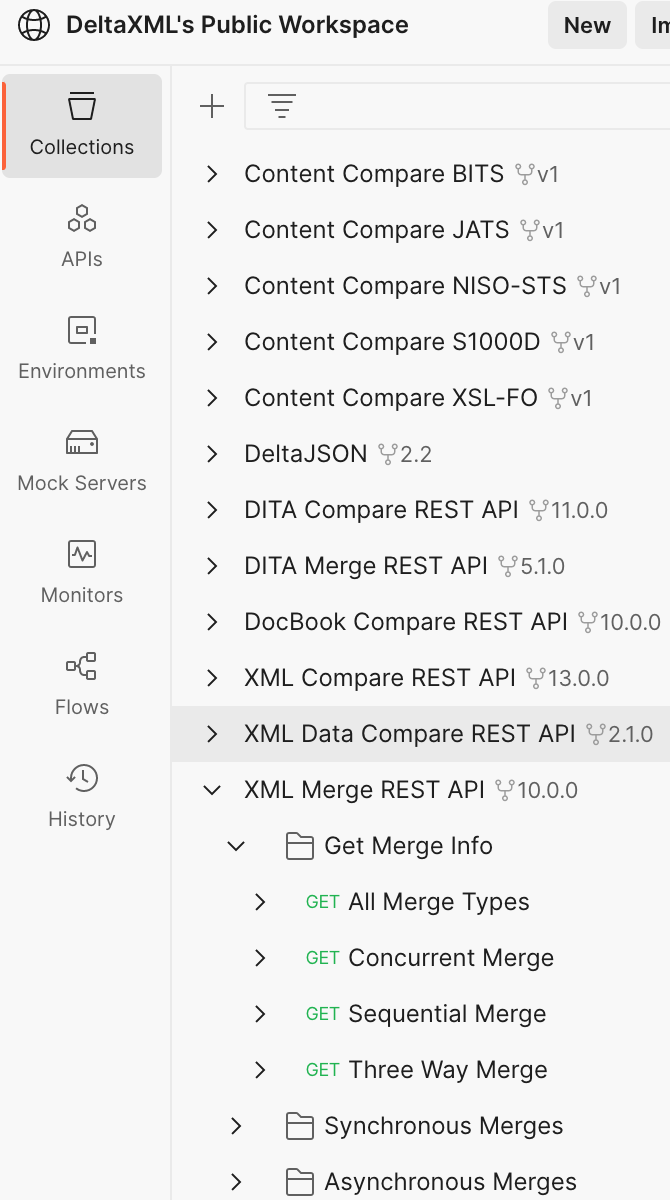Image resolution: width=670 pixels, height=1200 pixels.
Task: Click the plus icon to create collection
Action: pyautogui.click(x=212, y=107)
